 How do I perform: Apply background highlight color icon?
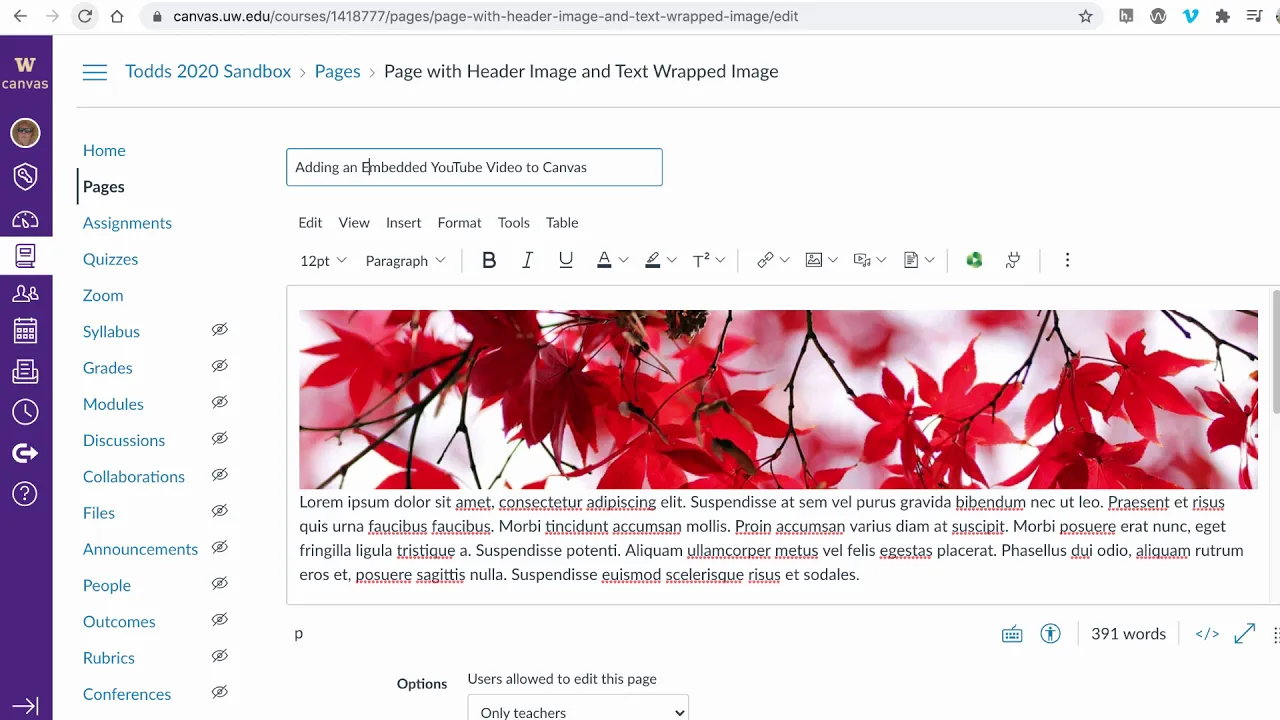pos(653,260)
